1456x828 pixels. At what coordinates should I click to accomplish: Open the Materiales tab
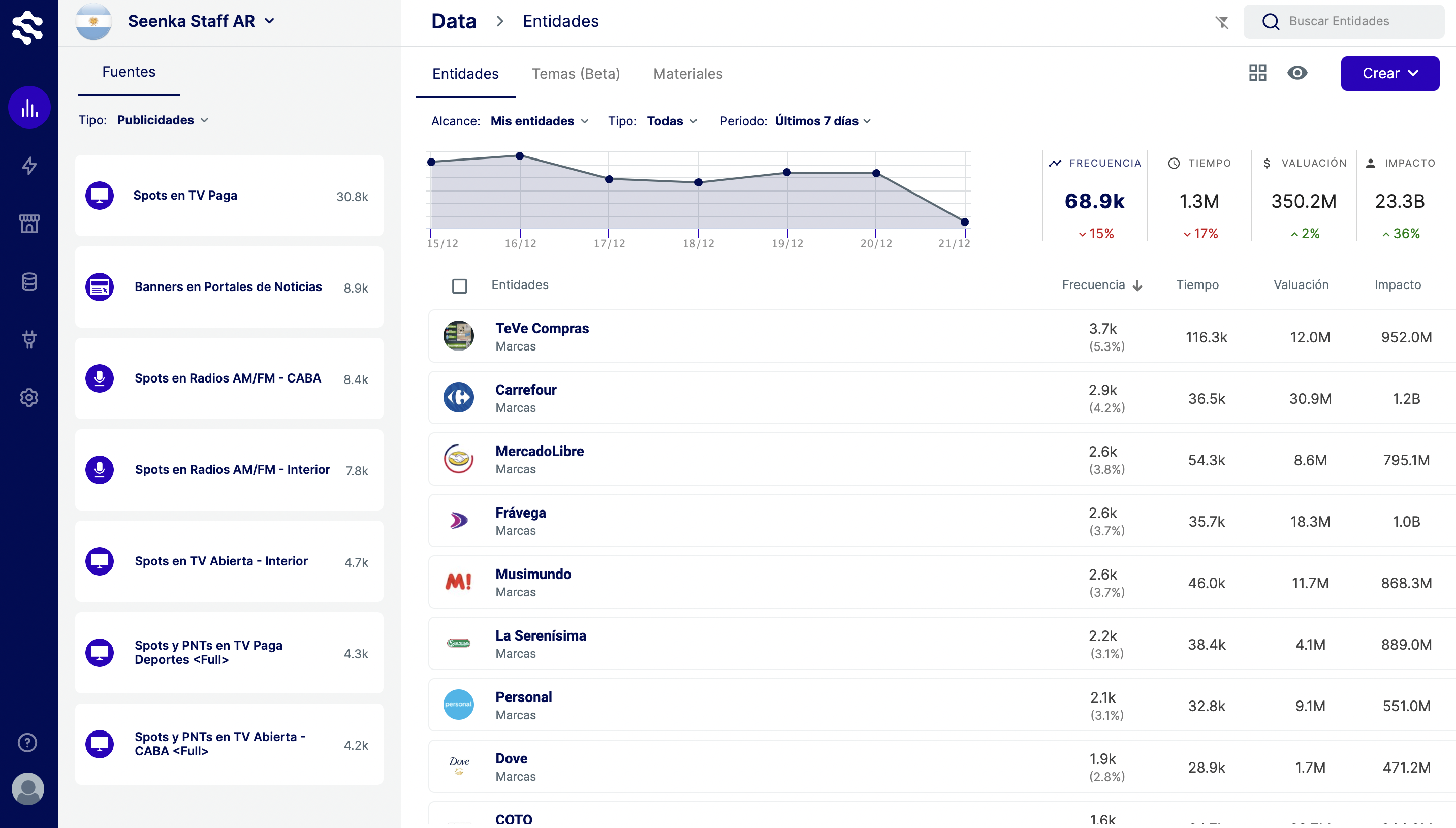[x=688, y=73]
